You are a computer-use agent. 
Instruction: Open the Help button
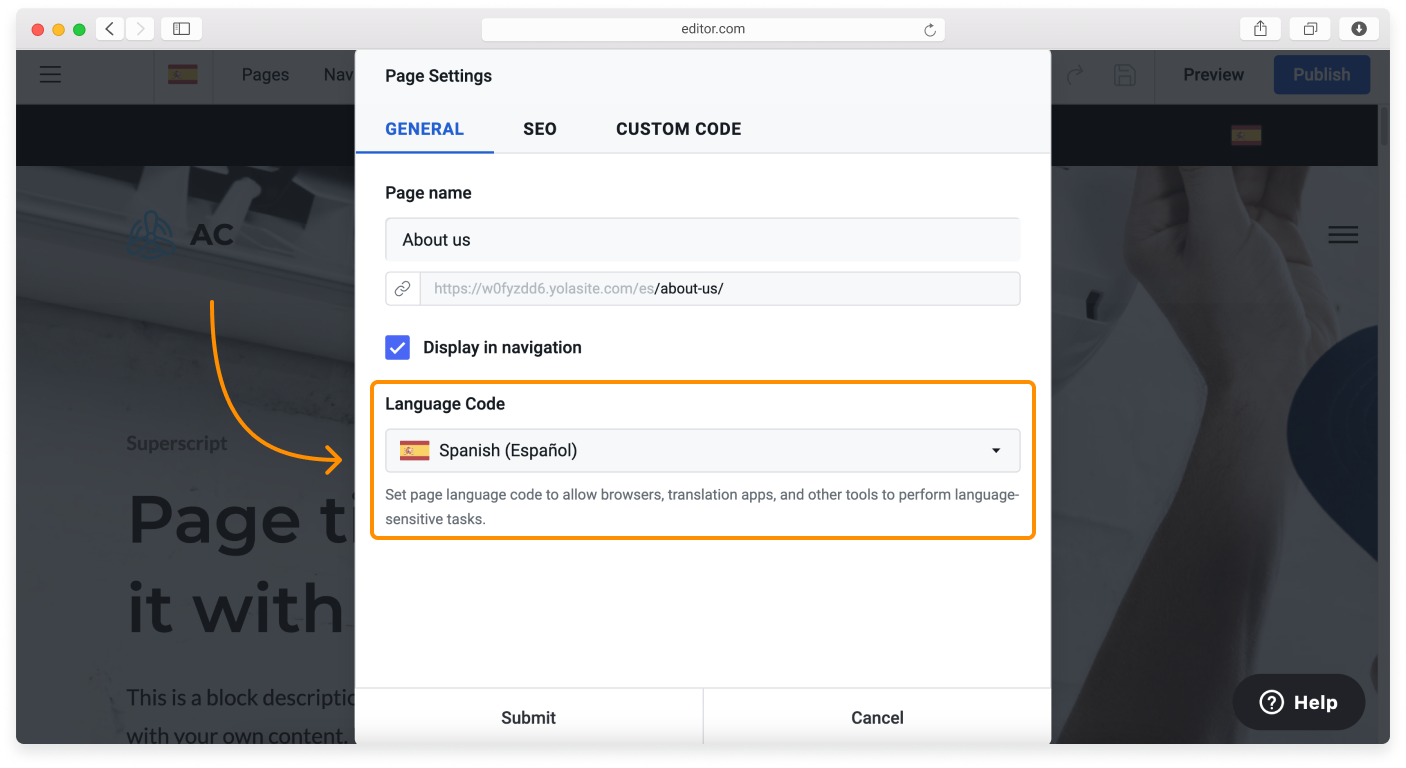pos(1299,702)
